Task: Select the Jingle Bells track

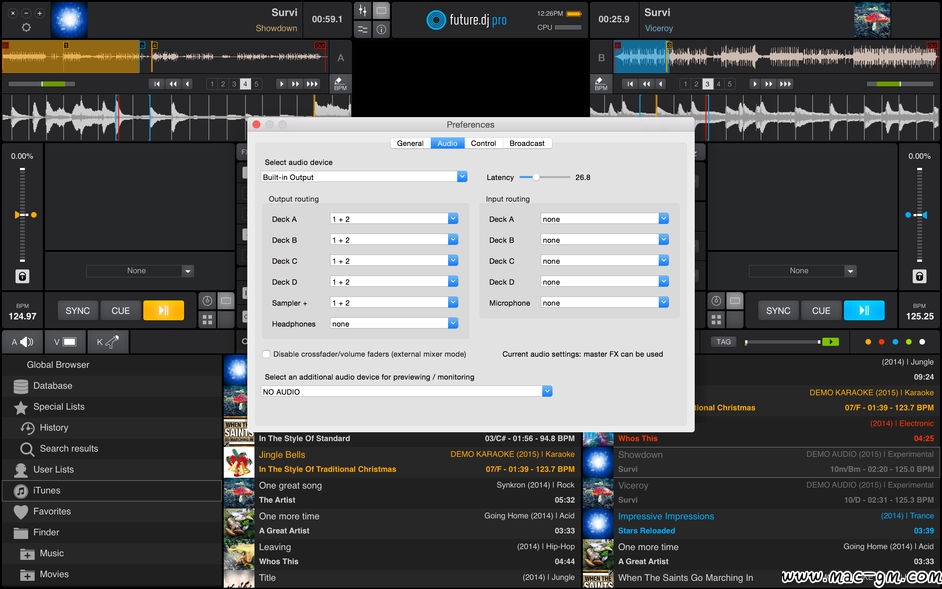Action: [x=400, y=462]
